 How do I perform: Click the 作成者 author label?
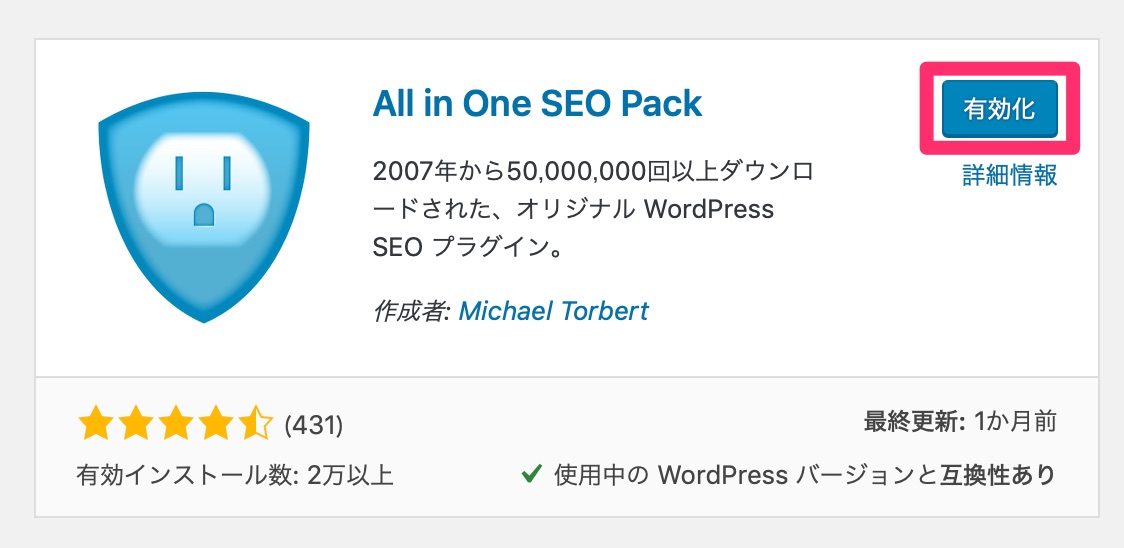(411, 311)
